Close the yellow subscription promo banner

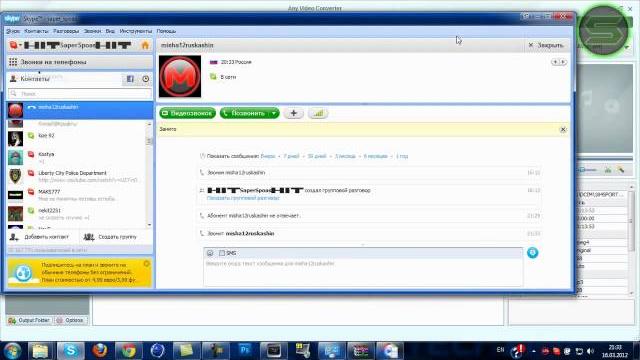[x=147, y=264]
